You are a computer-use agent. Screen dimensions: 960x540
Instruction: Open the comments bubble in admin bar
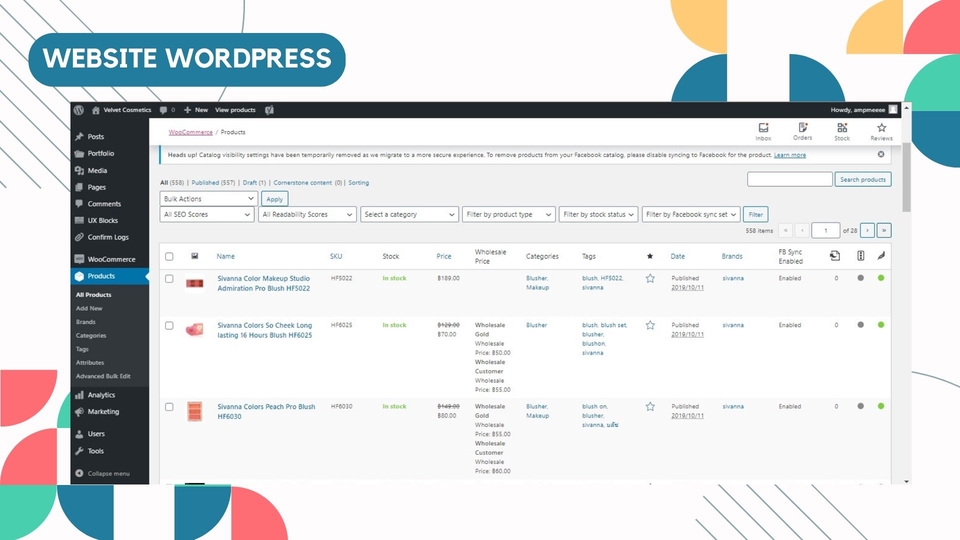(x=163, y=110)
